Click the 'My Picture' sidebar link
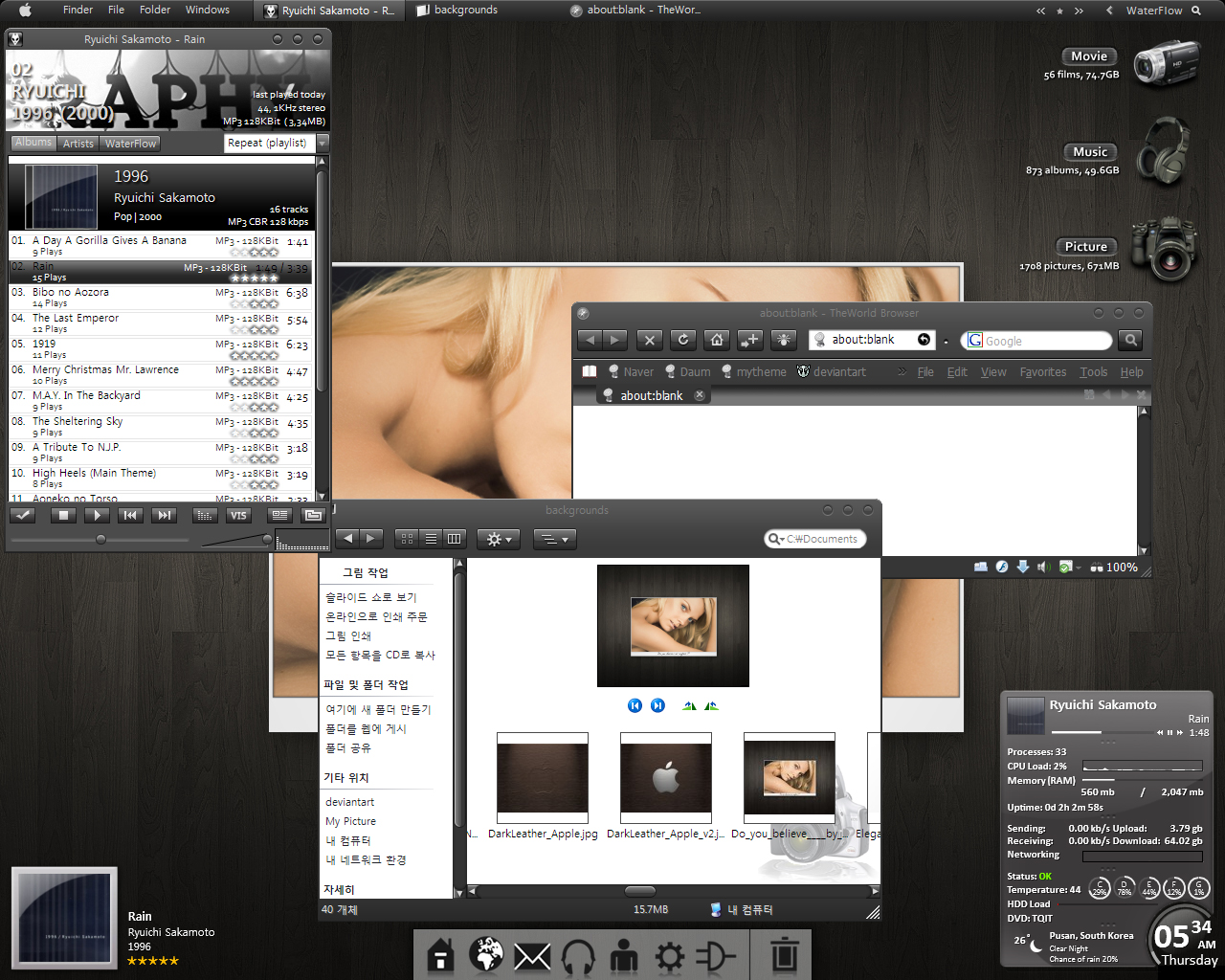 click(x=350, y=821)
